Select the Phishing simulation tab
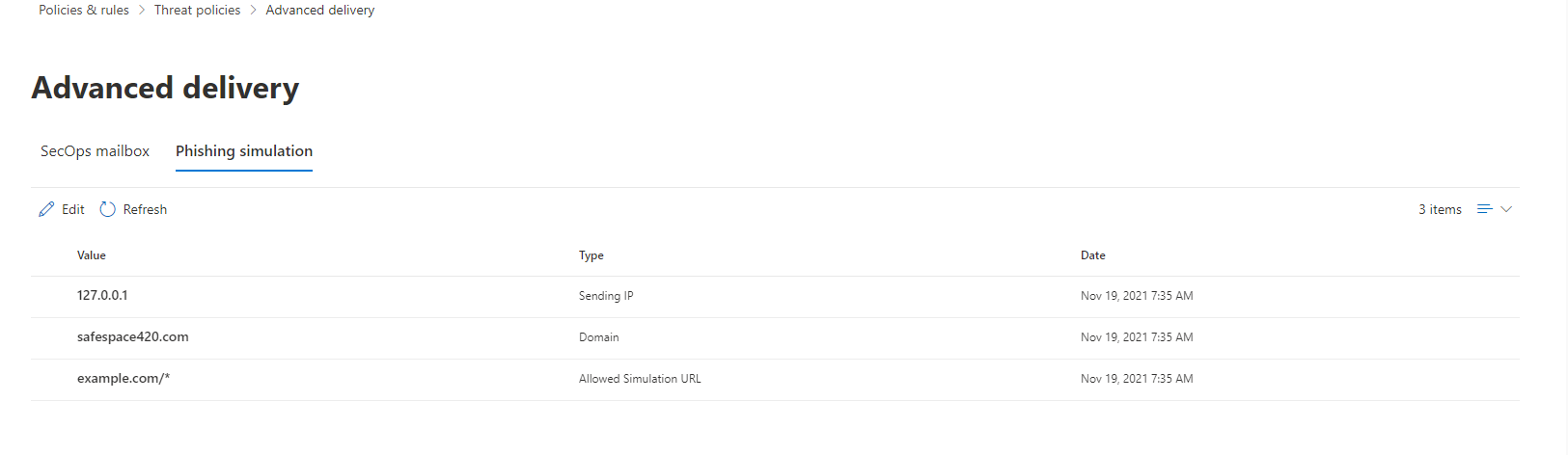 [x=244, y=151]
